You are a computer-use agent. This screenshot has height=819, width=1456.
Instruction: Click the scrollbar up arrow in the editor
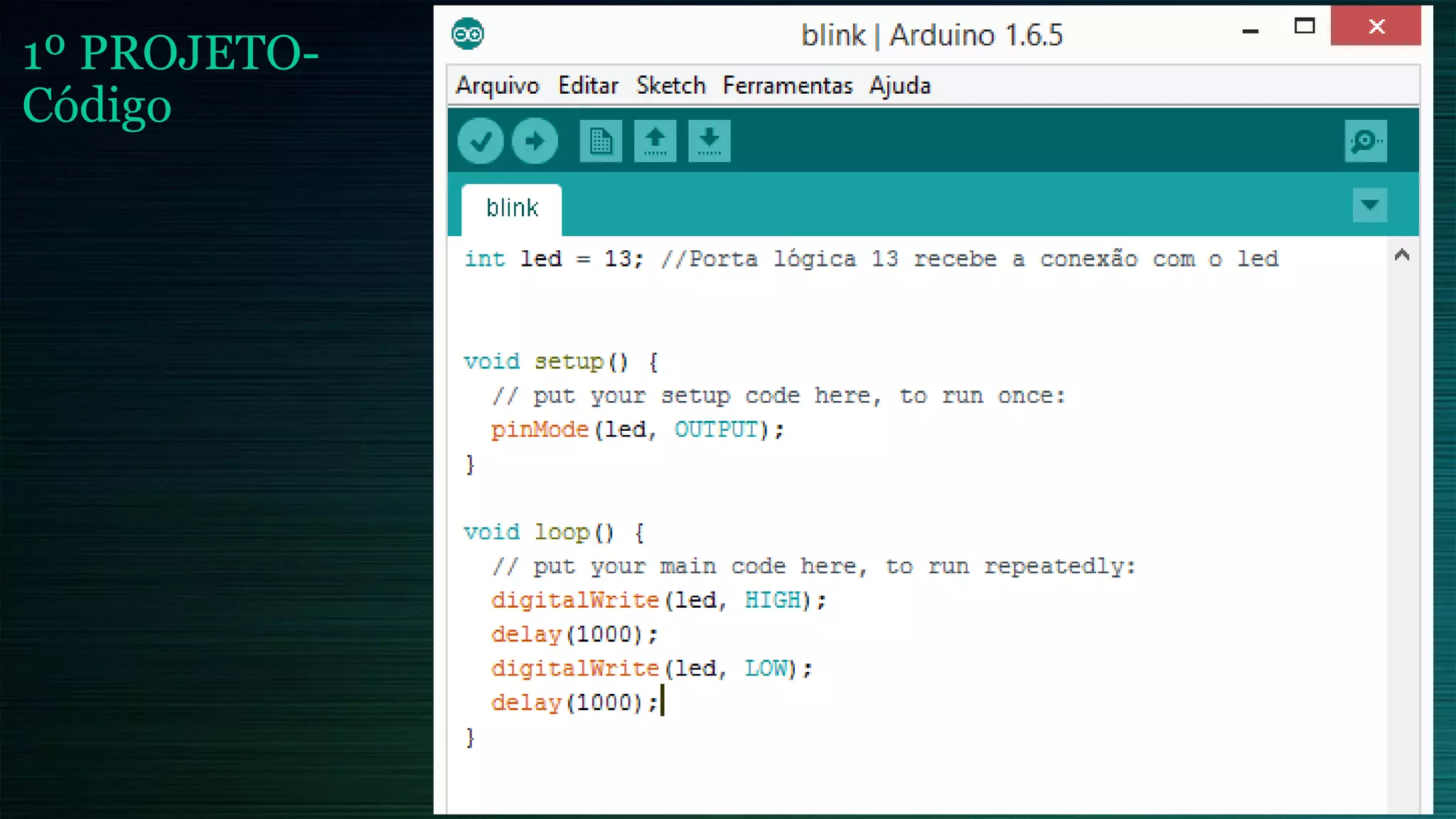coord(1402,255)
